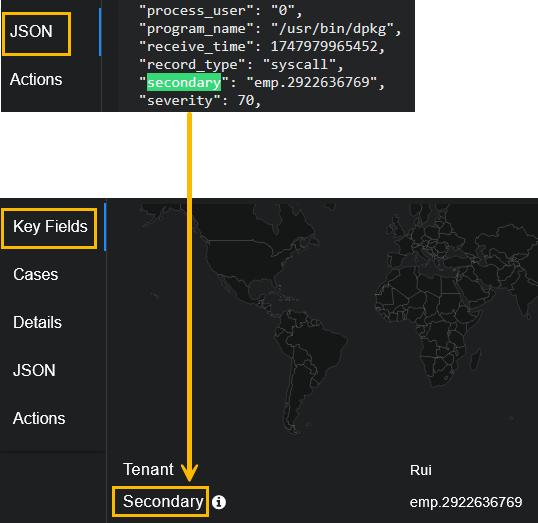Click the highlighted "secondary" key in the JSON
Image resolution: width=538 pixels, height=523 pixels.
184,82
